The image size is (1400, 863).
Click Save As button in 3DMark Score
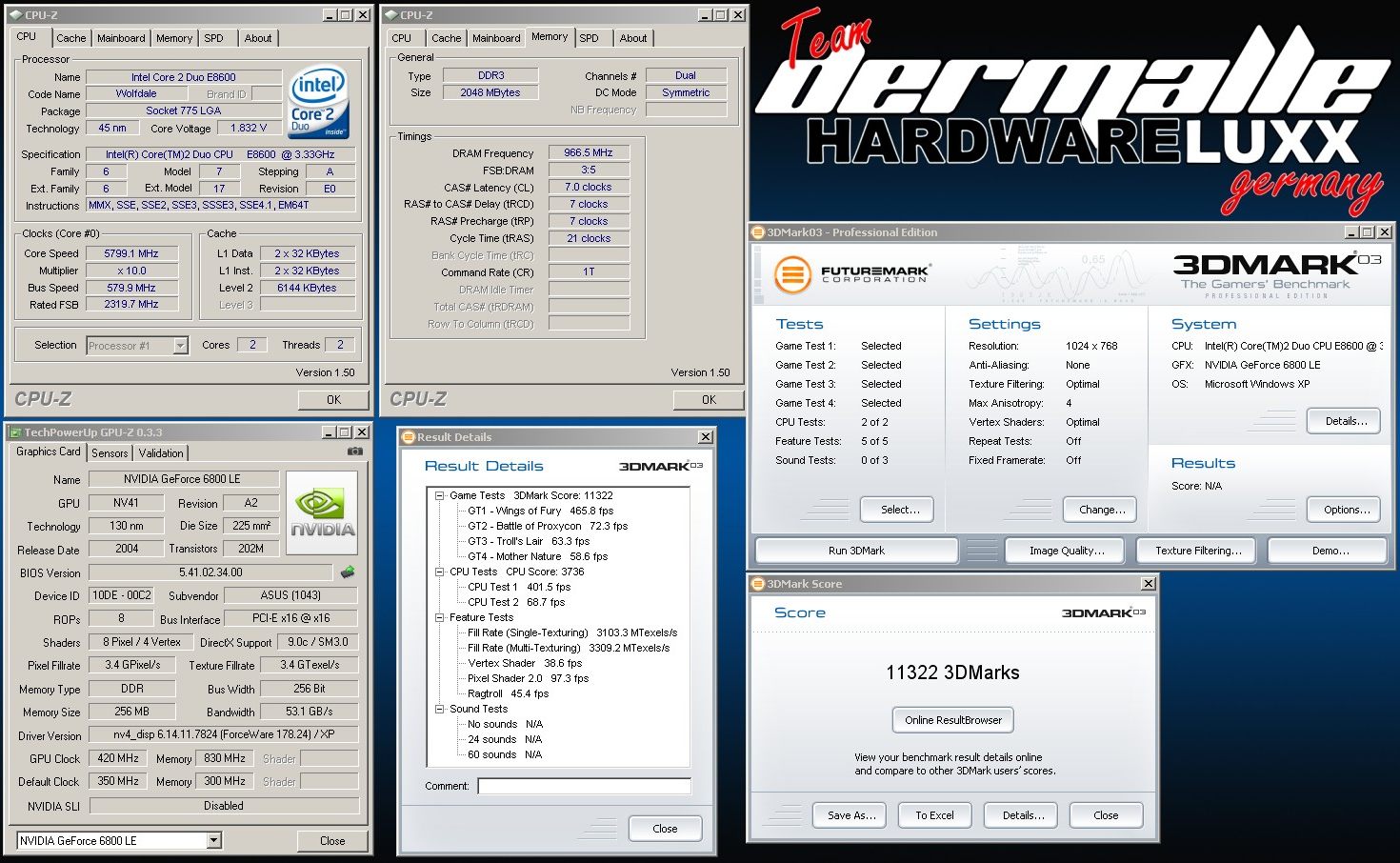pos(851,815)
